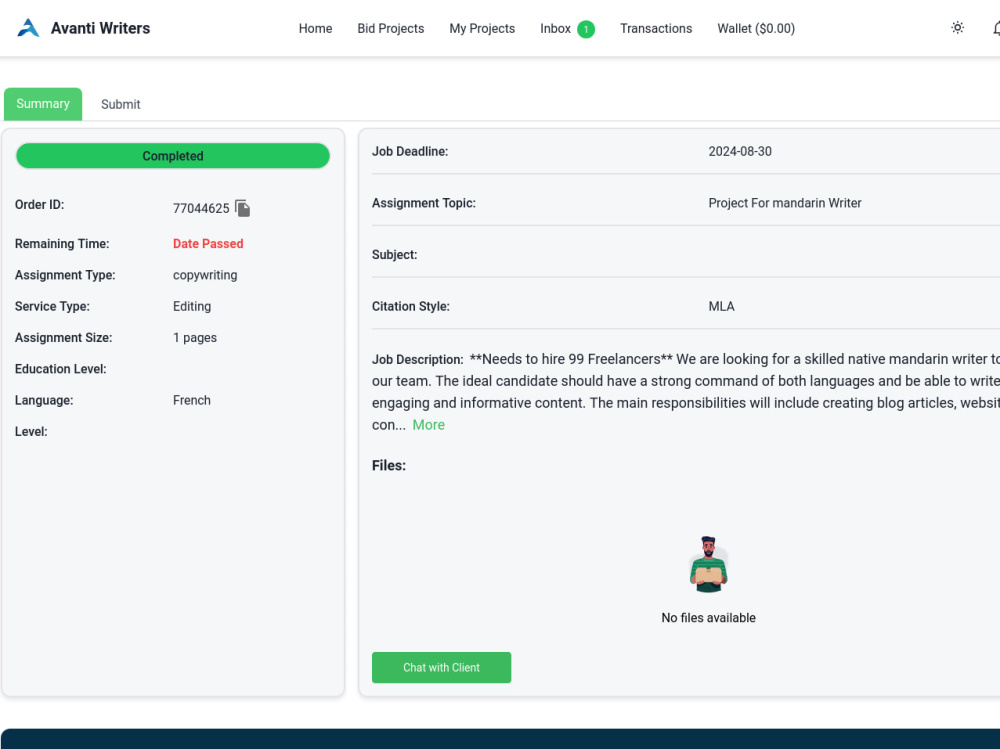Open the Inbox navigation link
Screen dimensions: 1000x749
[555, 29]
